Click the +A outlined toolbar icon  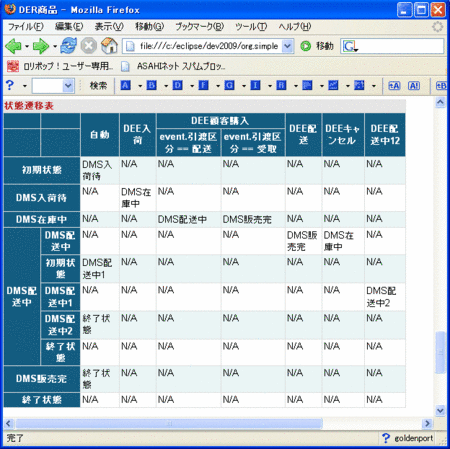394,86
